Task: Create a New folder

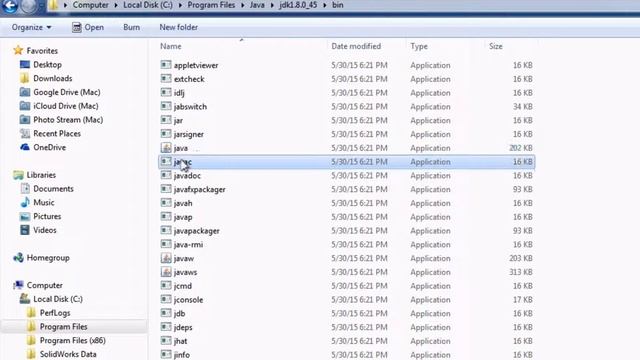Action: (x=178, y=27)
